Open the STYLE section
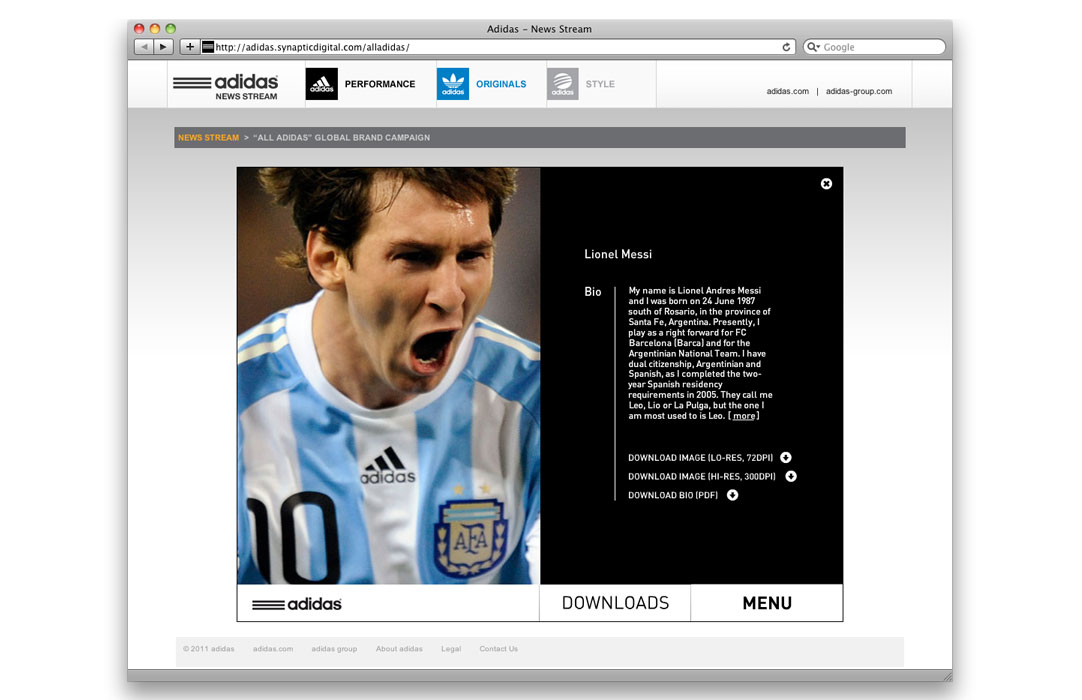Viewport: 1082px width, 700px height. tap(600, 84)
